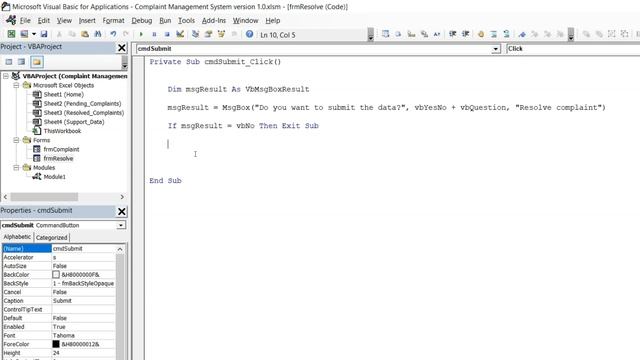Click right arrow of Project pane horizontal scrollbar

click(122, 197)
